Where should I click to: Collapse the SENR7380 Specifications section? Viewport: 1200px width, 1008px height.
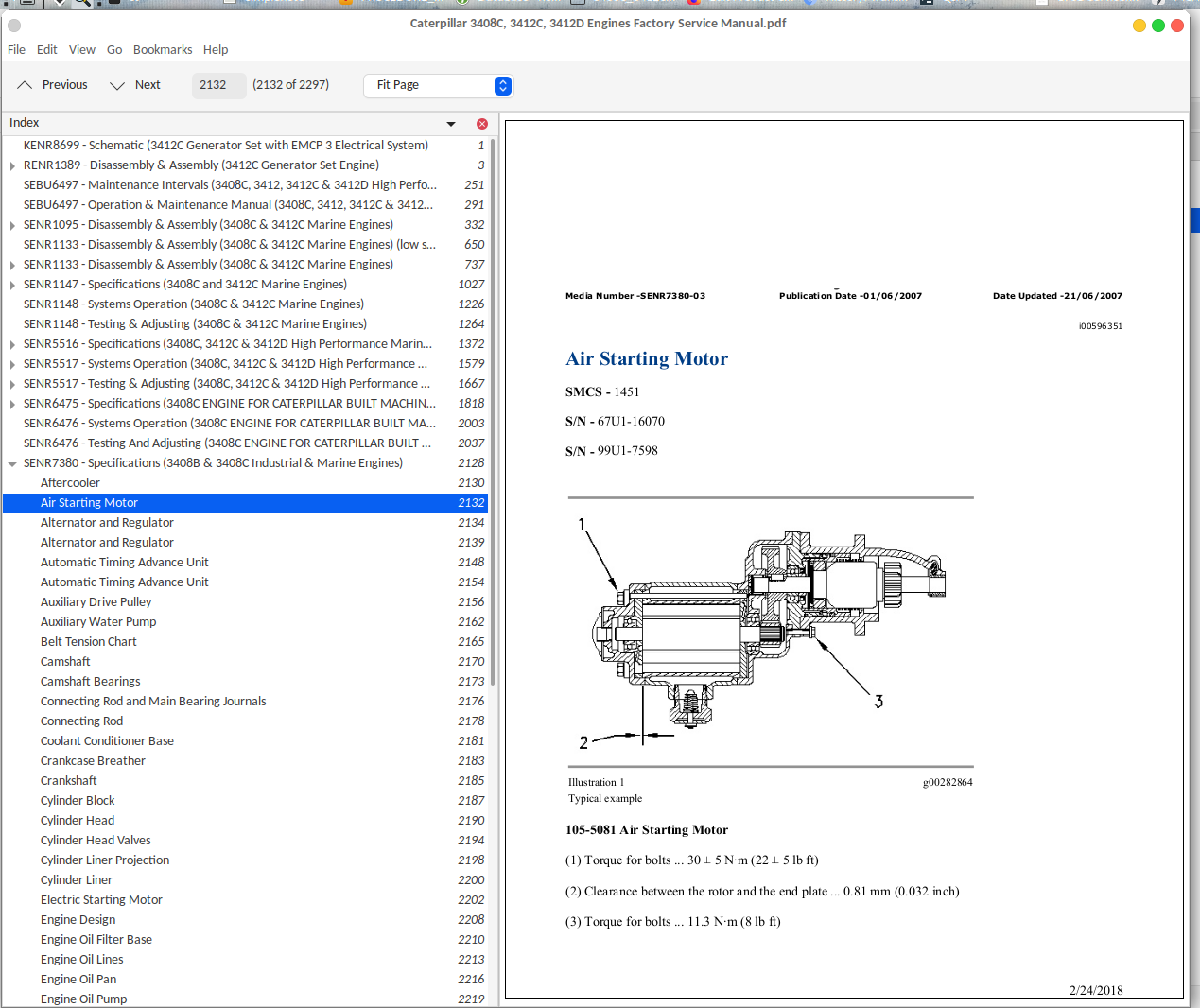[12, 462]
